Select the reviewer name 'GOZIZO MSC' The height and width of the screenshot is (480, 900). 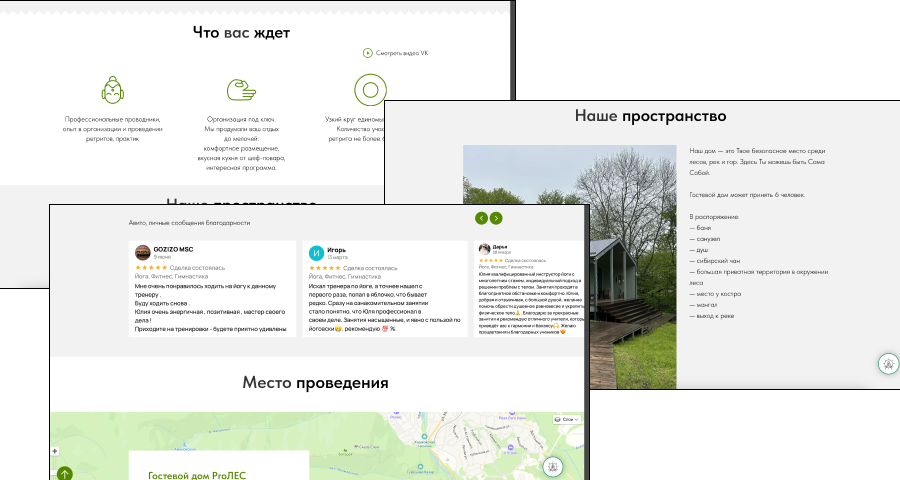[173, 249]
